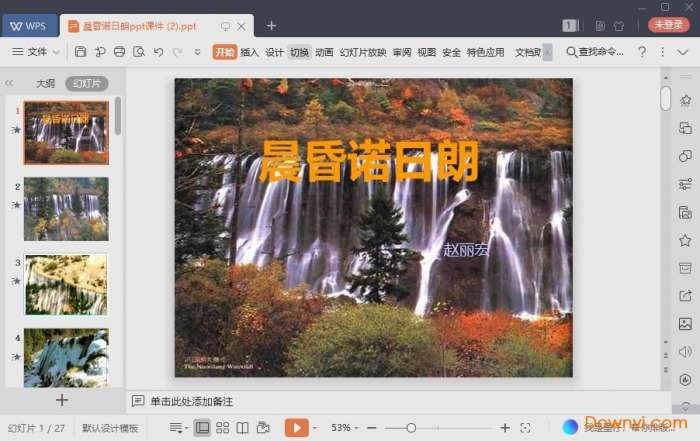This screenshot has width=700, height=441.
Task: Open the 切换 transitions tab
Action: [x=299, y=52]
